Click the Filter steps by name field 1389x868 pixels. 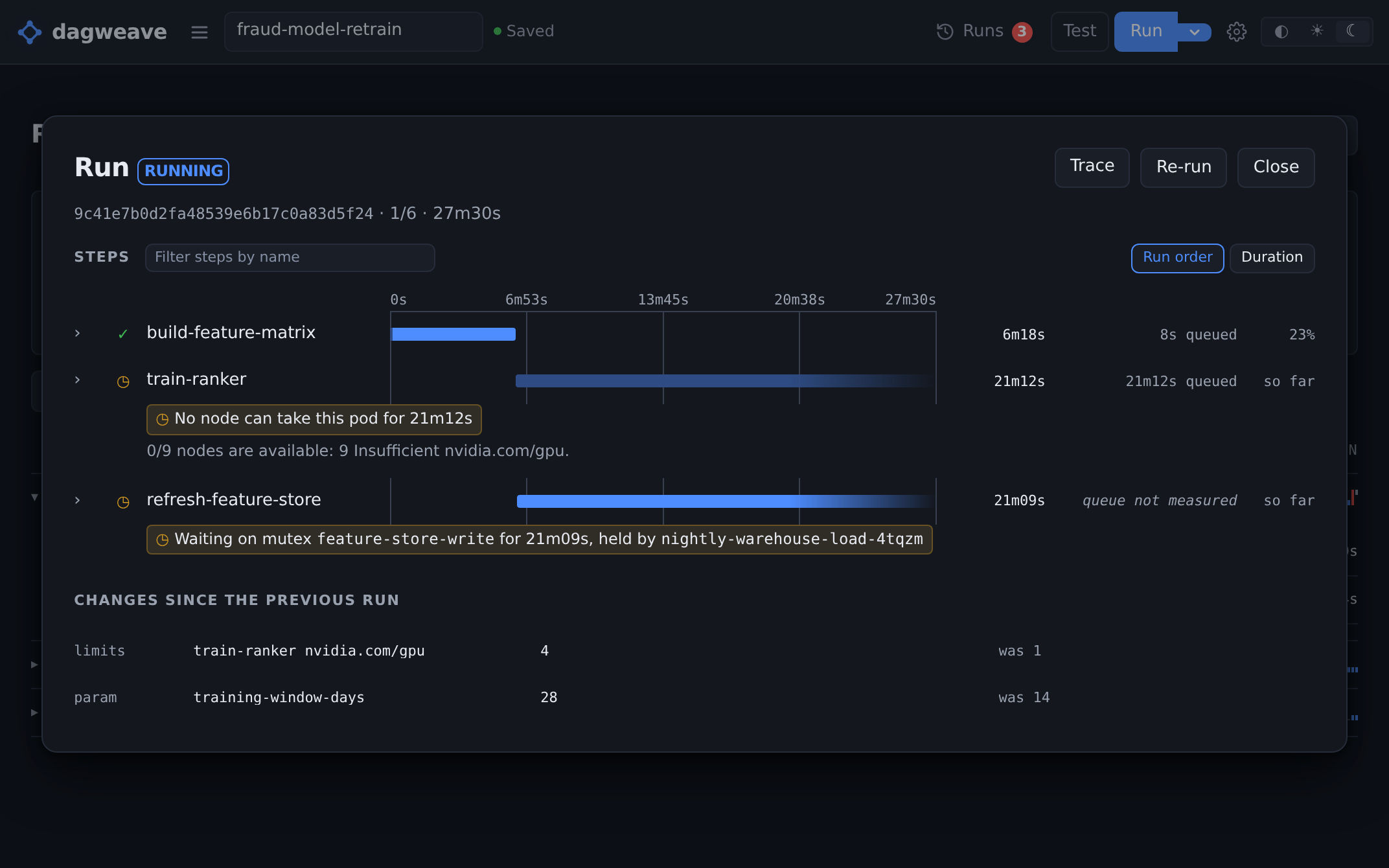[x=290, y=257]
